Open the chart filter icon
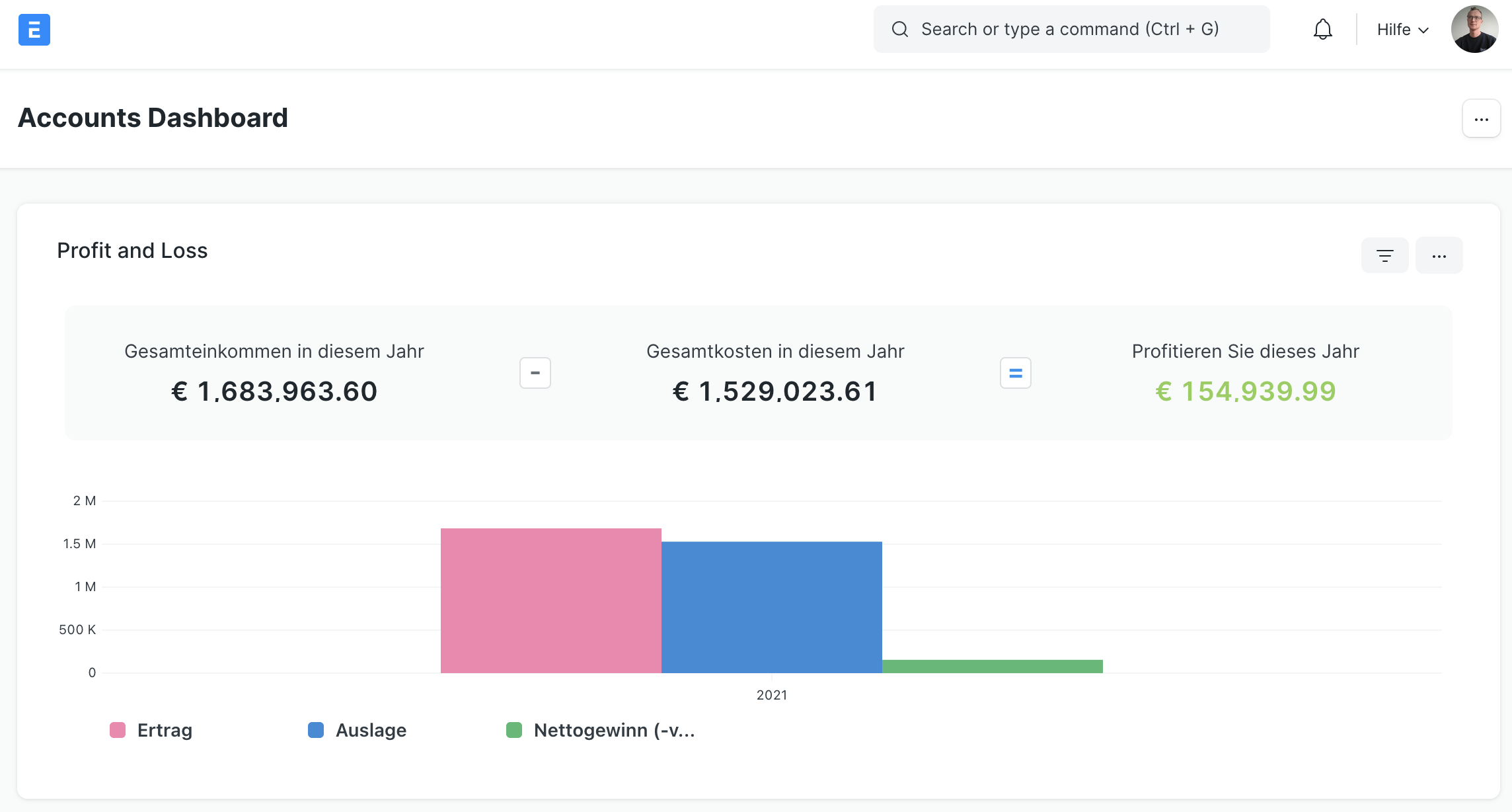1512x812 pixels. click(x=1384, y=255)
